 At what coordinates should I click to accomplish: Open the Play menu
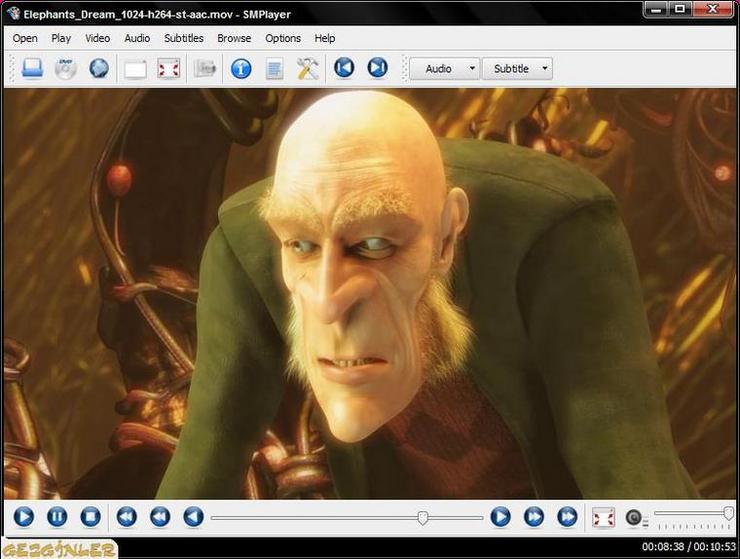[x=61, y=38]
